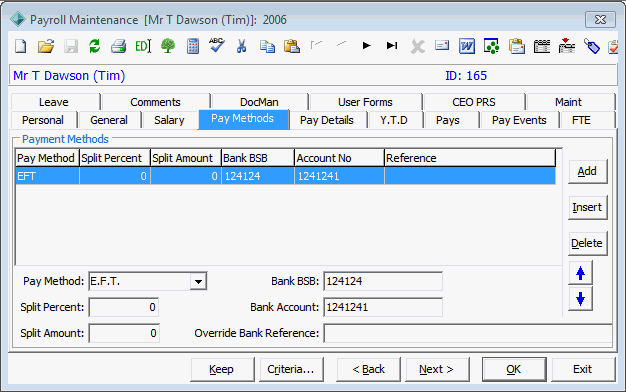Open the envelope card icon
Screen dimensions: 626x392
coord(442,46)
